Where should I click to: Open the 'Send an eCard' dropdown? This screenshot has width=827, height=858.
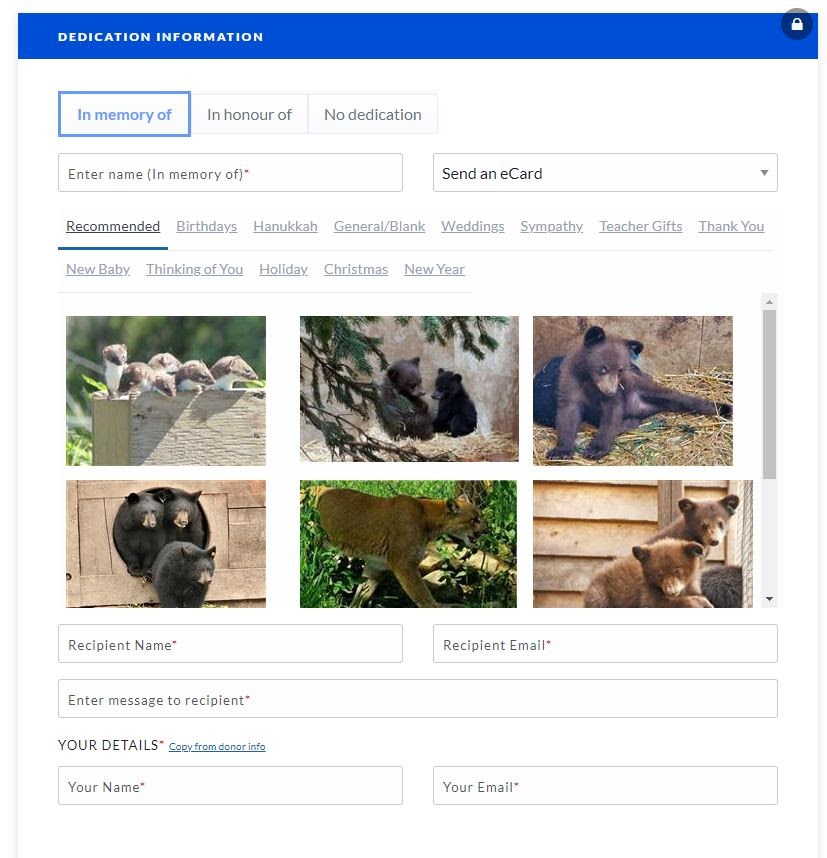click(604, 173)
